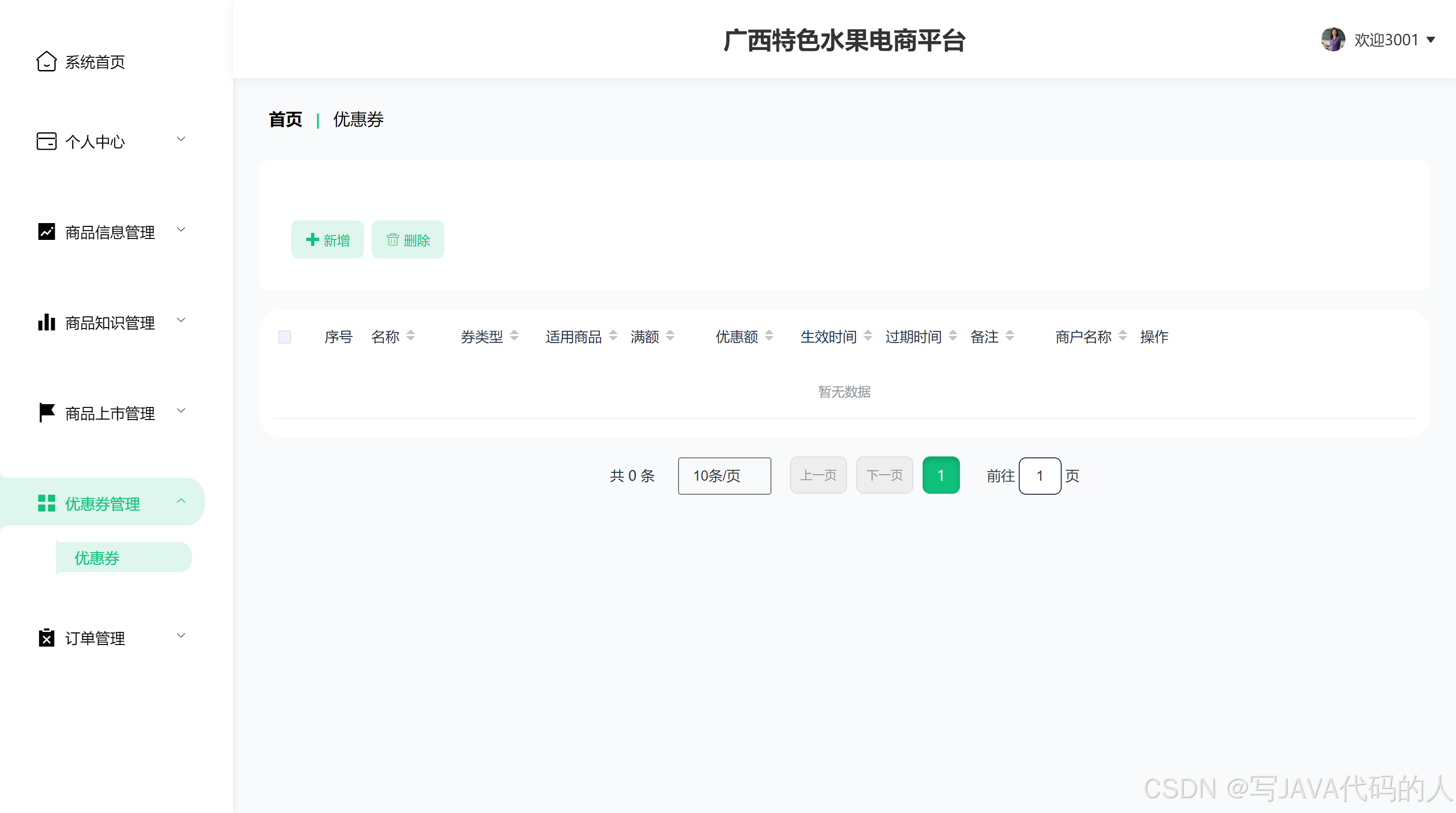This screenshot has width=1456, height=813.
Task: Expand 订单管理 menu chevron
Action: pos(181,636)
